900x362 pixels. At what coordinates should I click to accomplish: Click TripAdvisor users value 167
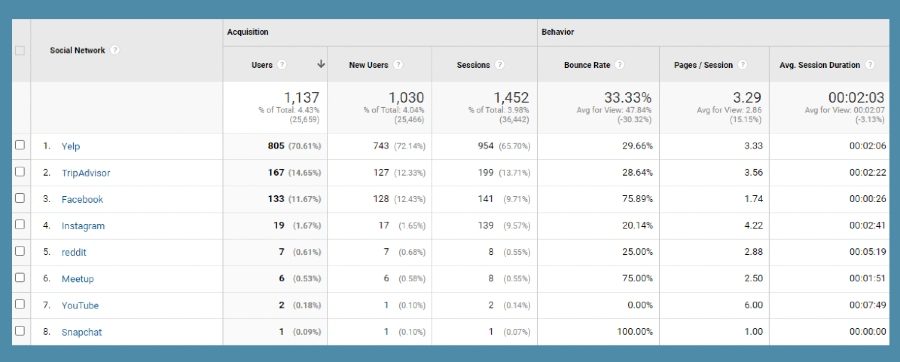click(276, 173)
